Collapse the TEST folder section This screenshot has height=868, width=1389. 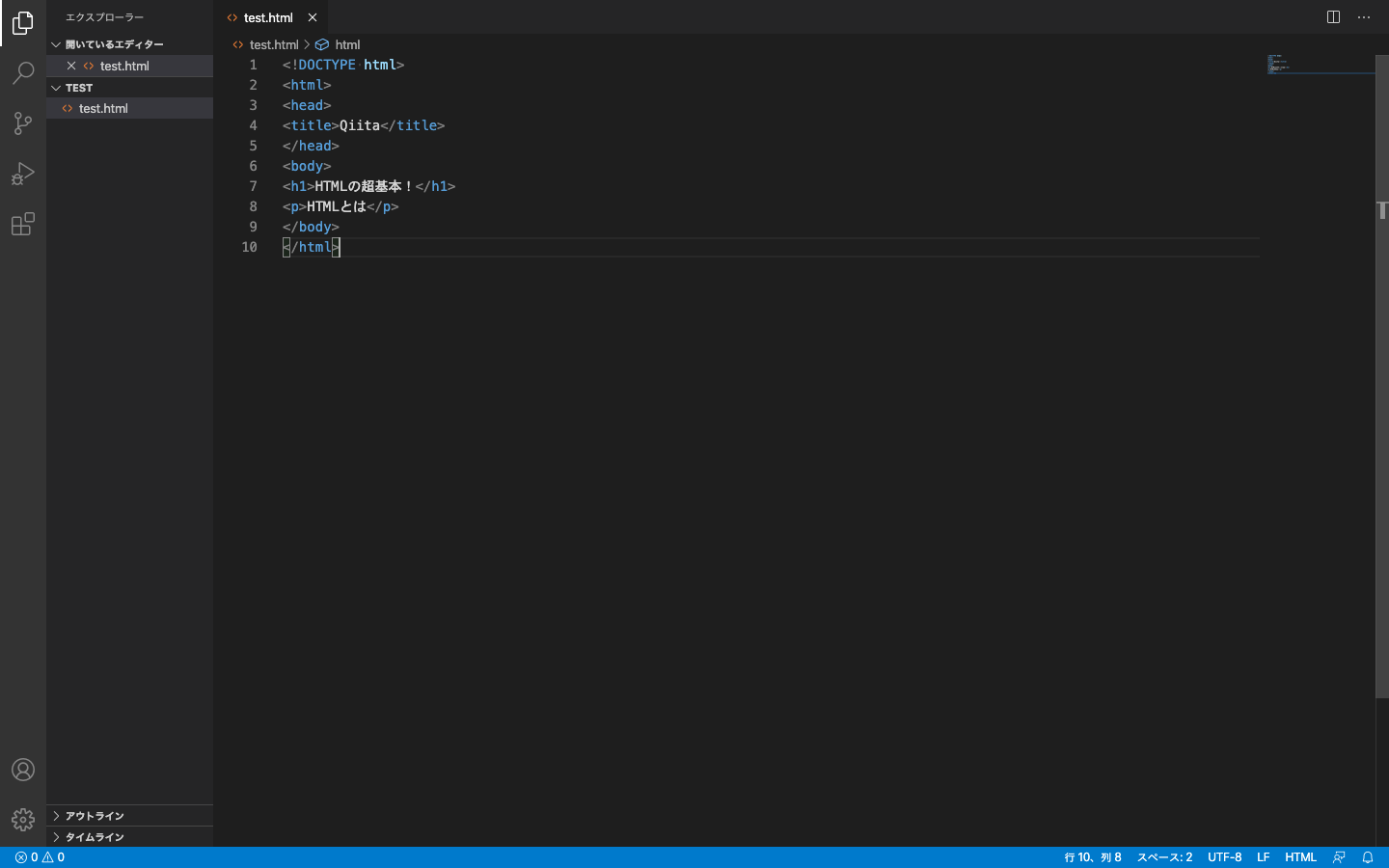(x=129, y=88)
